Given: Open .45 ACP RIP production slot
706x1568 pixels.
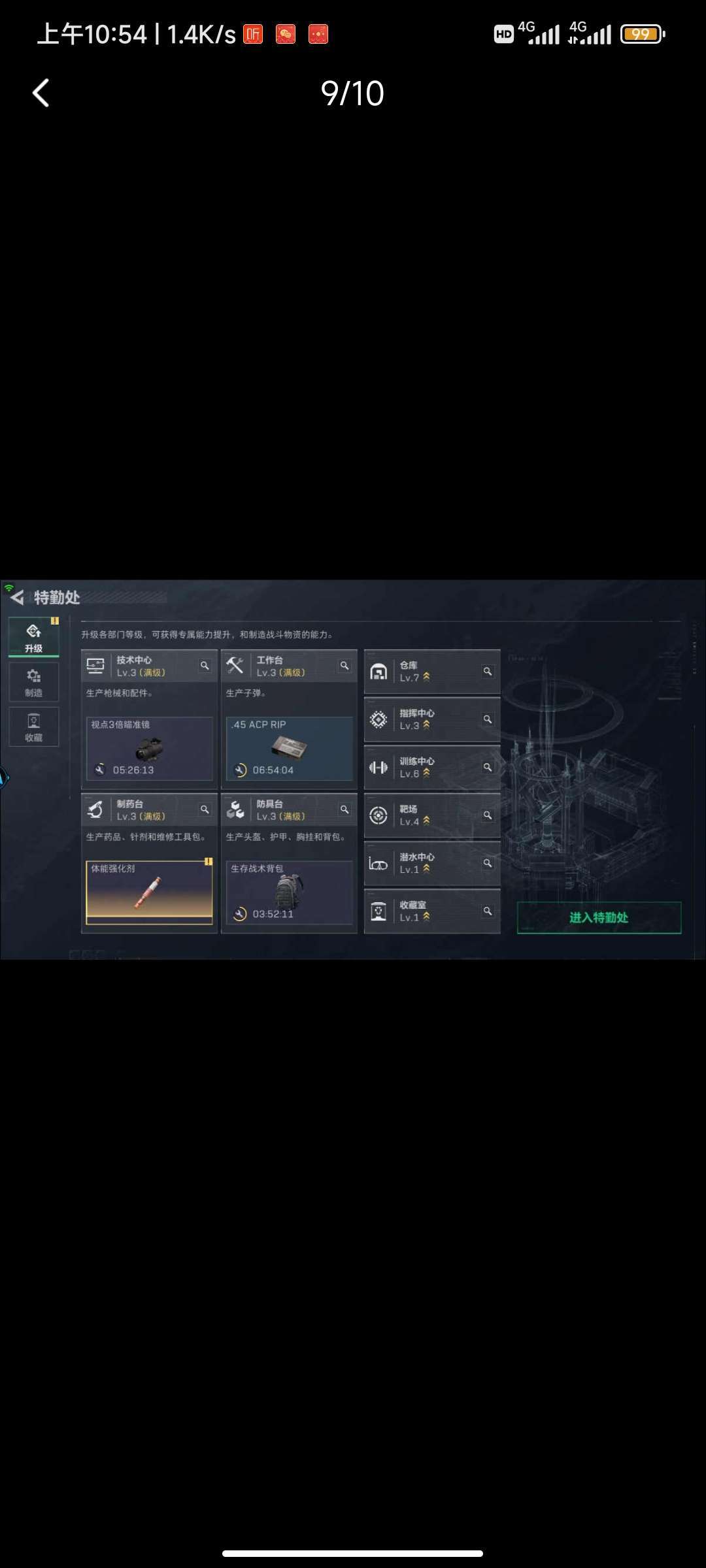Looking at the screenshot, I should pos(289,749).
